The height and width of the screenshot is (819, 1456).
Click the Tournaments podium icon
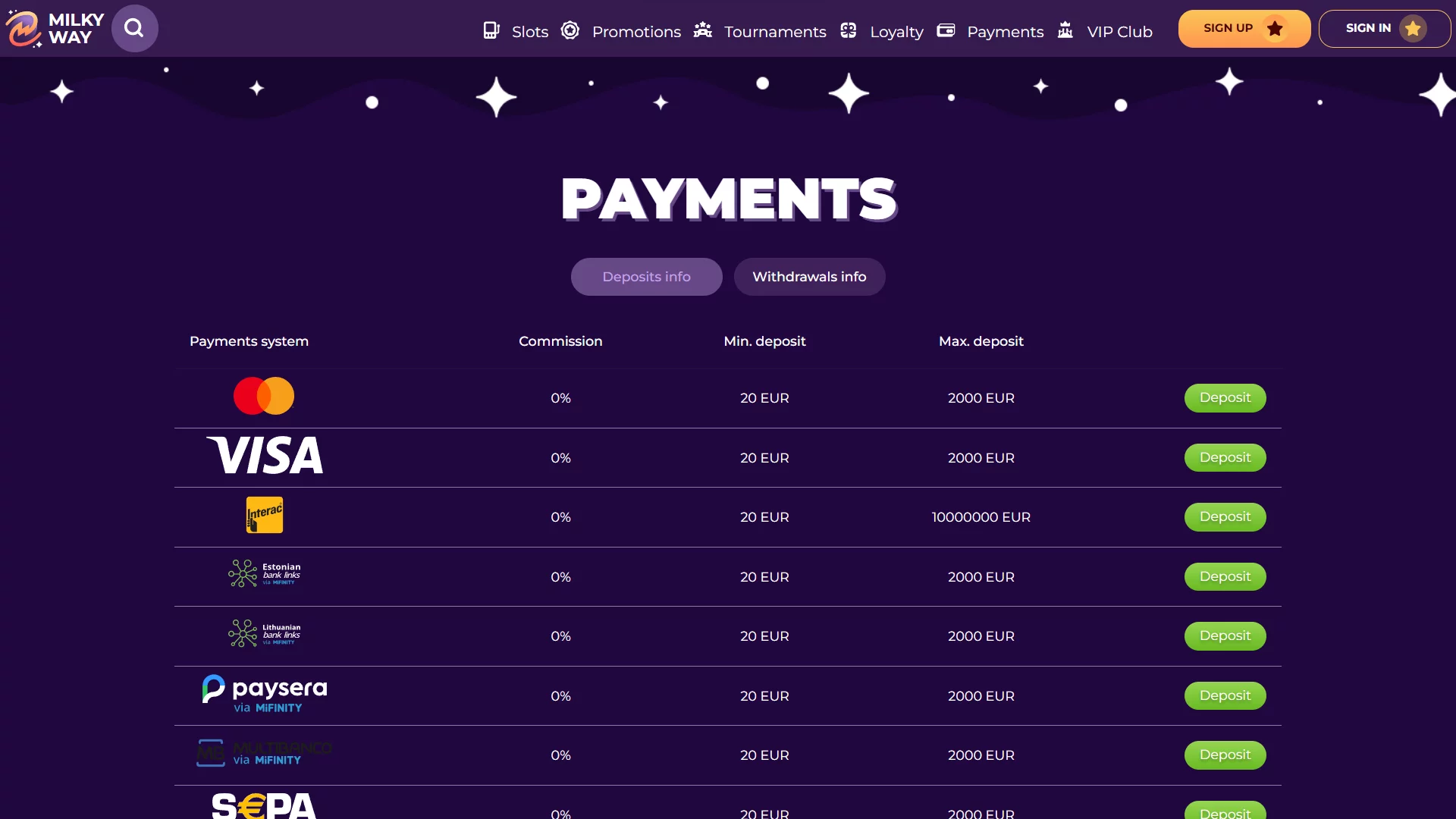click(703, 30)
